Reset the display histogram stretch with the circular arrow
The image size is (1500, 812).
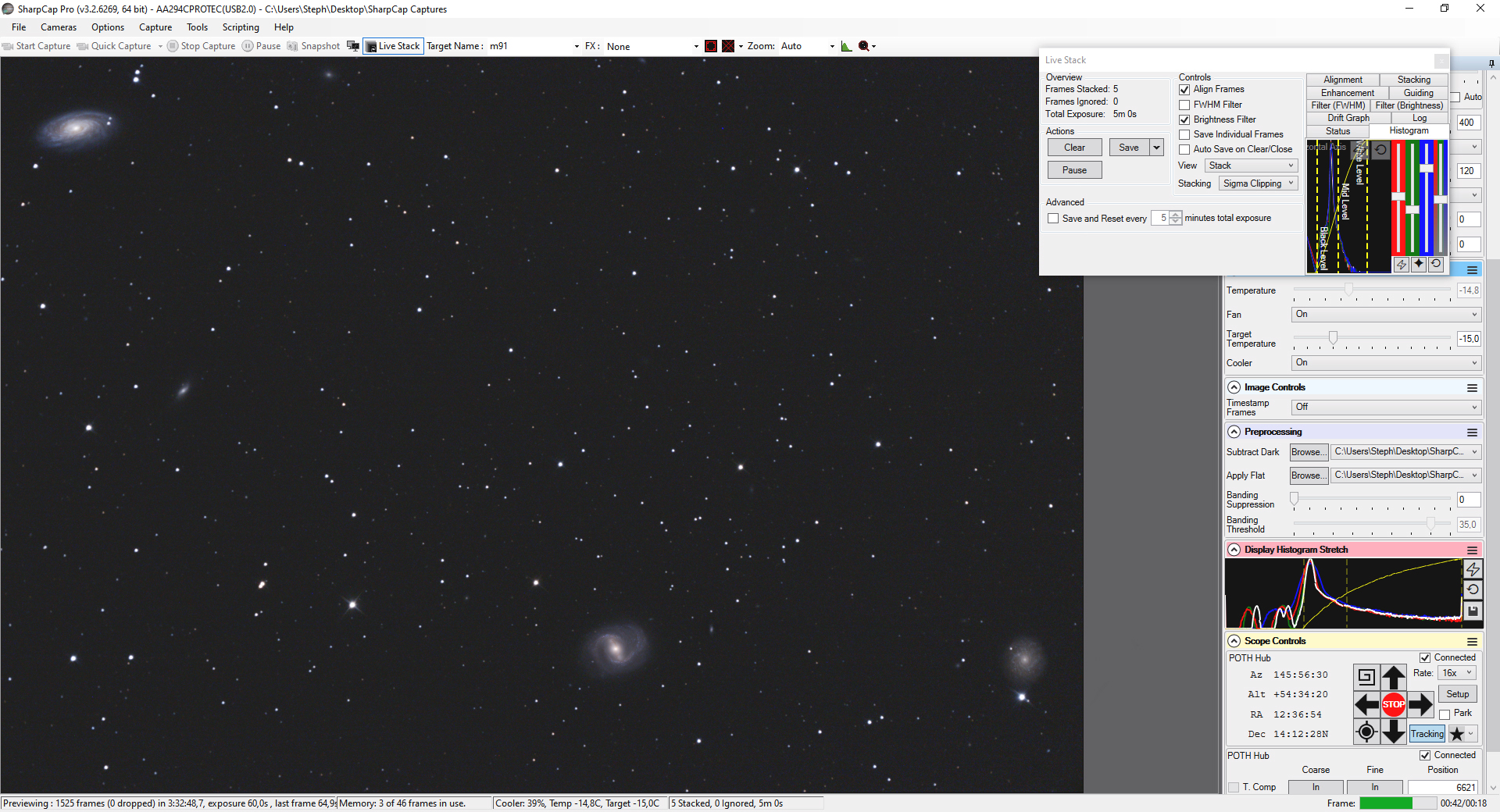point(1473,590)
